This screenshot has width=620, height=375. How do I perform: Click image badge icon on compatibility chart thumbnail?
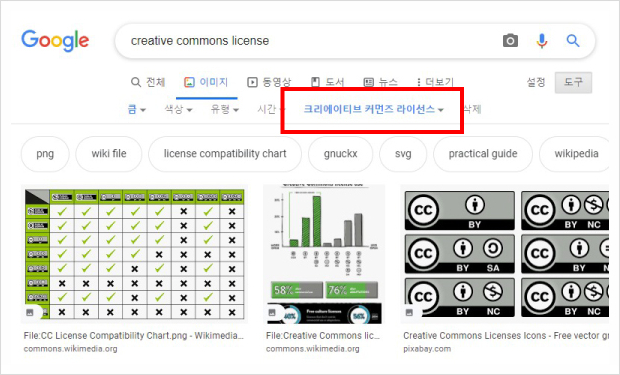pyautogui.click(x=30, y=312)
